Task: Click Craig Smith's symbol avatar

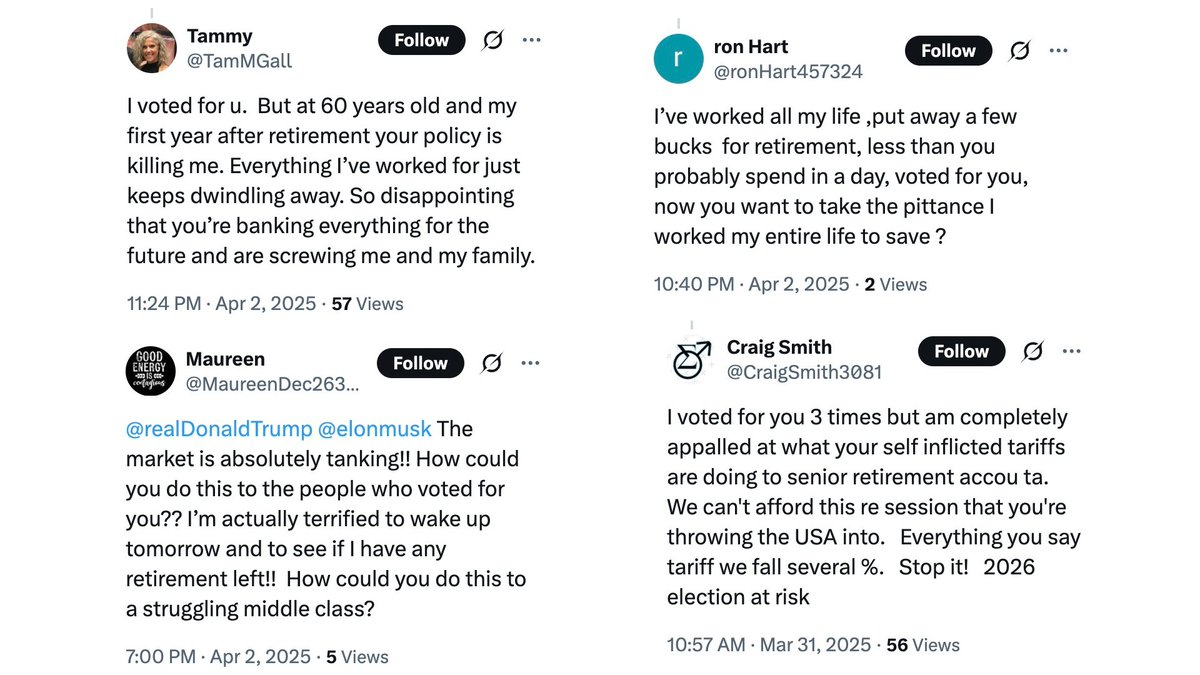Action: point(691,360)
